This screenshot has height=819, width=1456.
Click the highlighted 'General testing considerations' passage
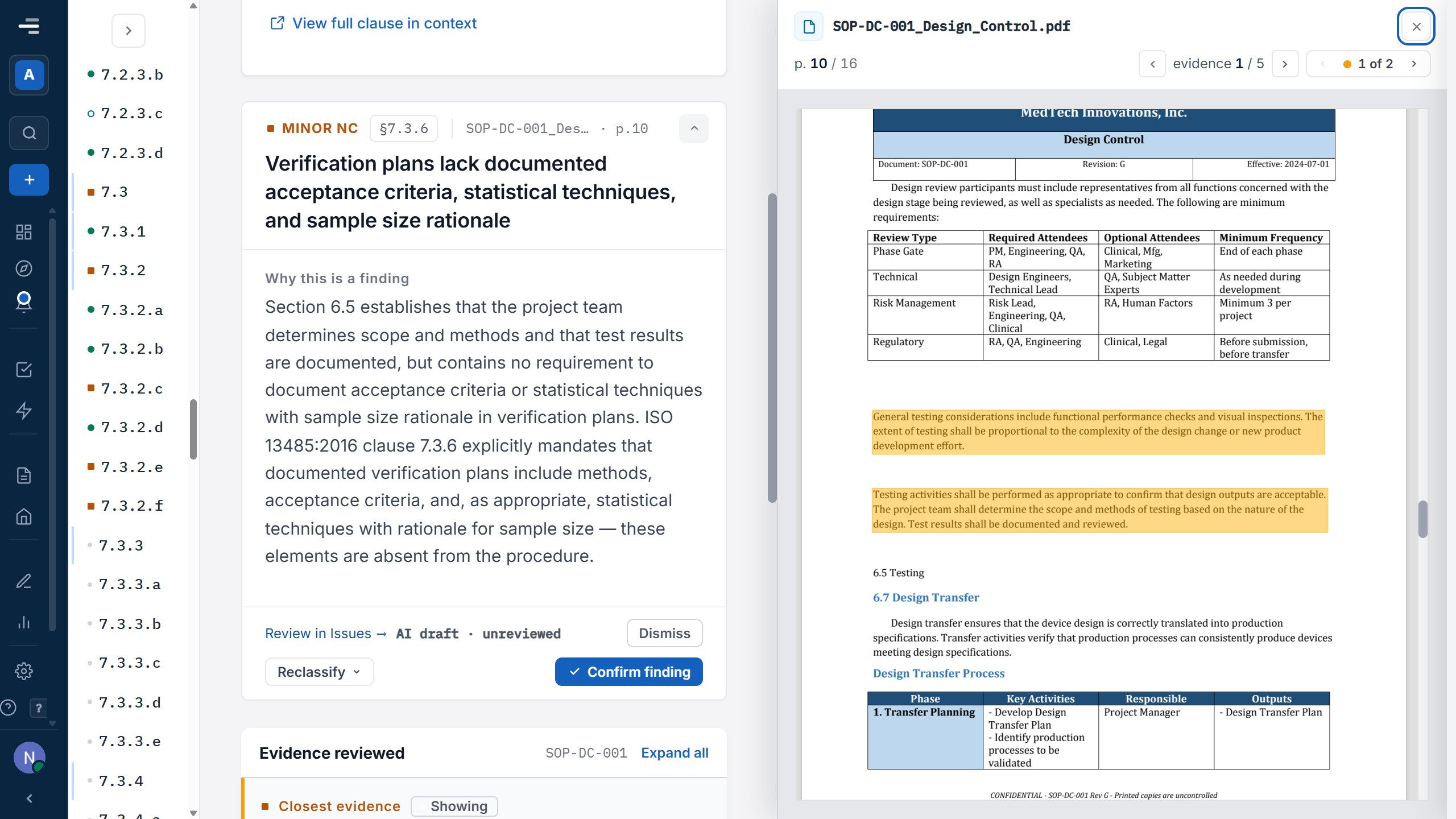[1098, 432]
